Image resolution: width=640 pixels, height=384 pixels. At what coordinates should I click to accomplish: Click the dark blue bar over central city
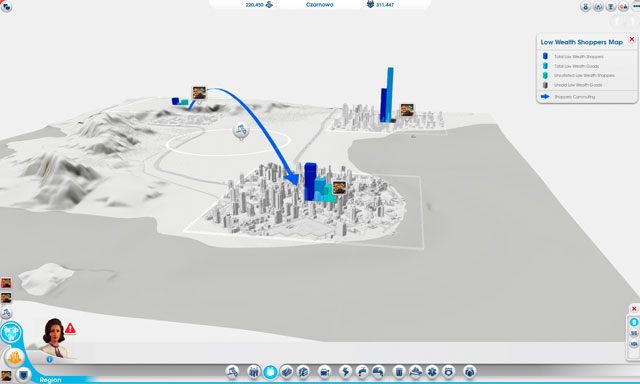tap(310, 182)
